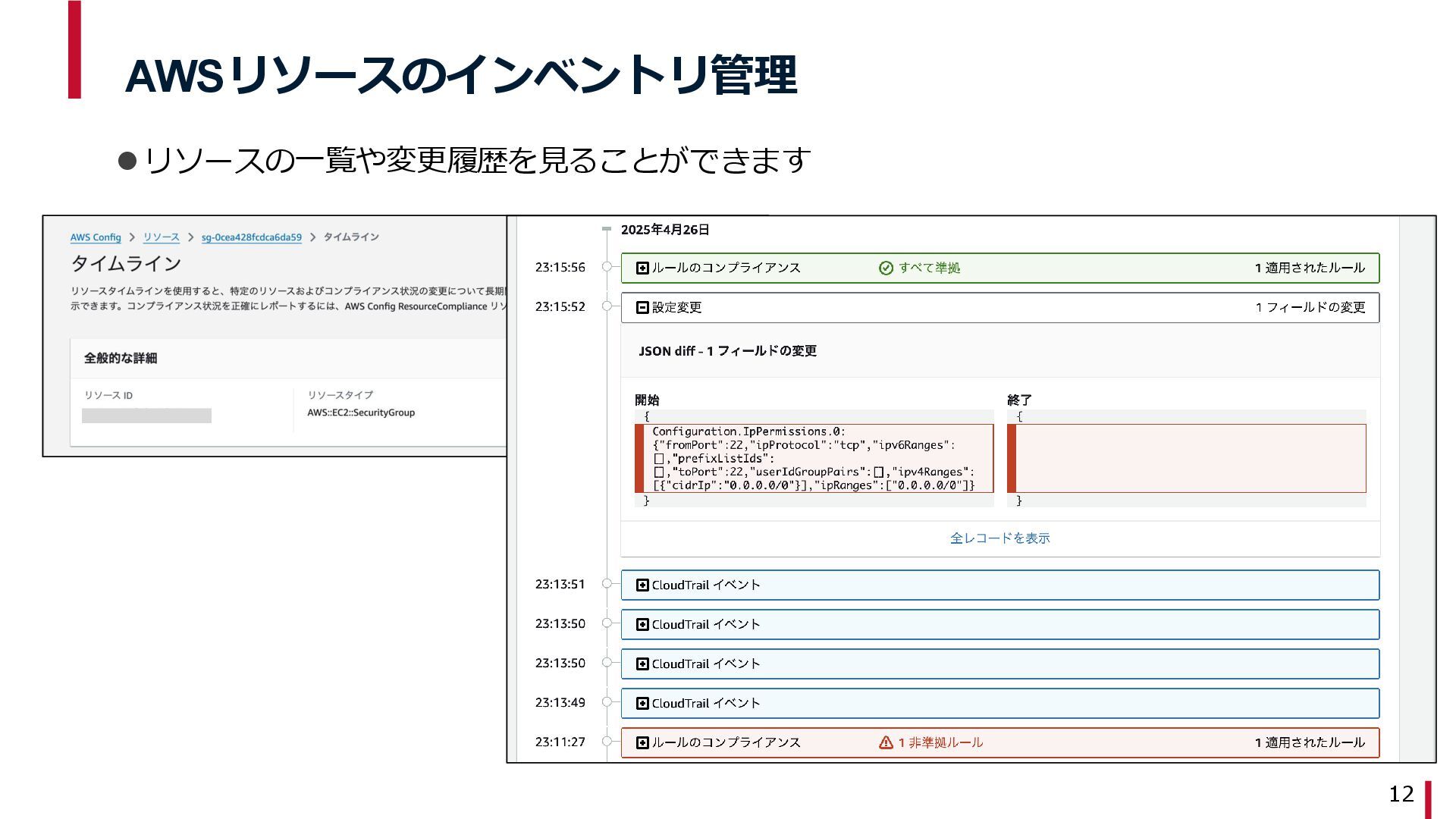Expand the CloudTrail event at 23:13:49
The height and width of the screenshot is (819, 1456).
(642, 703)
